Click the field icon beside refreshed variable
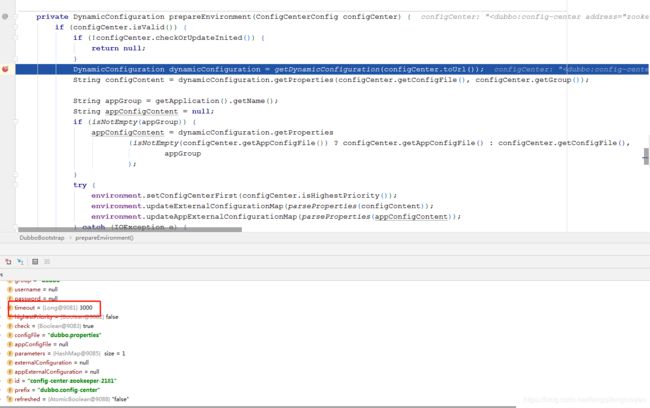This screenshot has height=408, width=650. [10, 399]
